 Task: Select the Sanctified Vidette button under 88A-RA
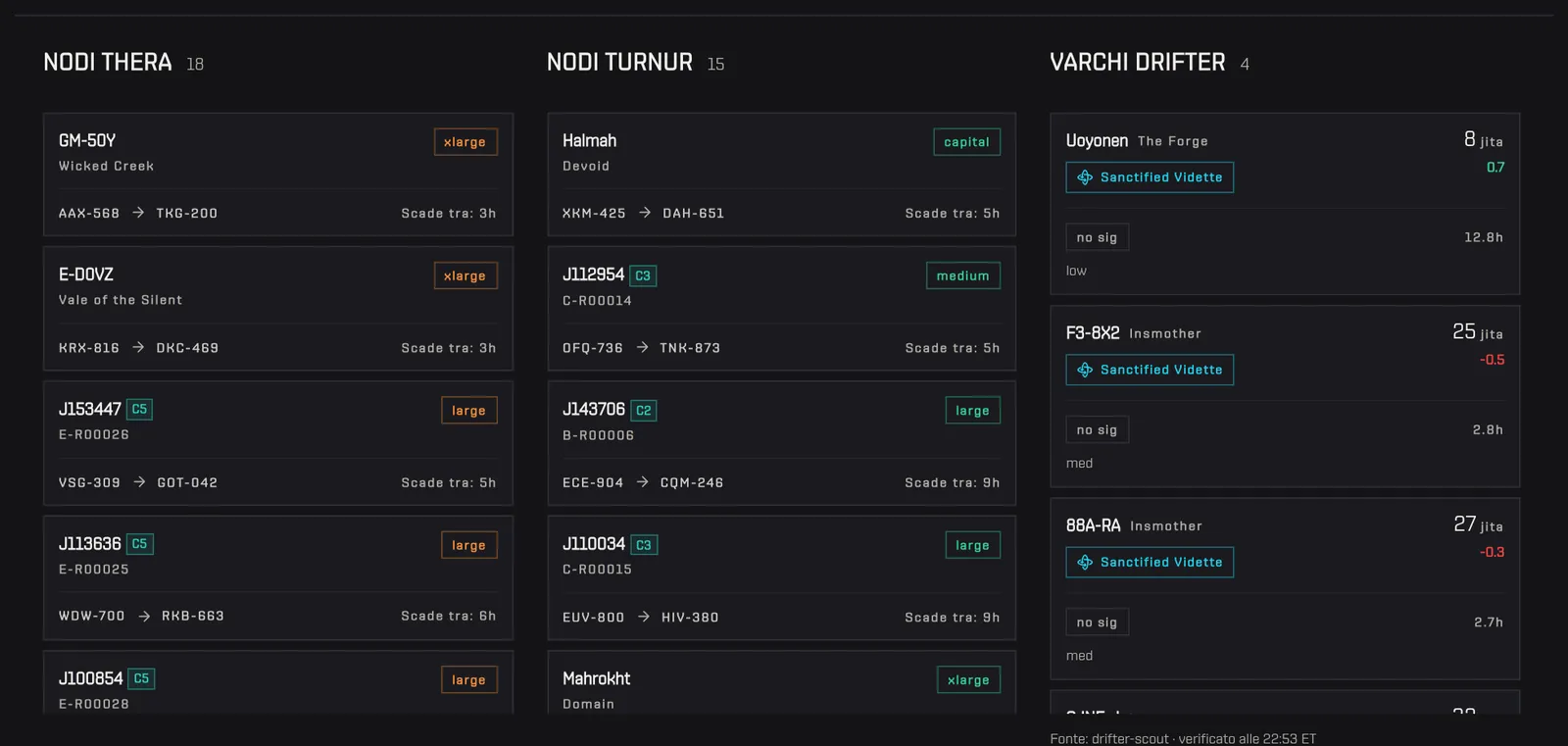[1150, 563]
